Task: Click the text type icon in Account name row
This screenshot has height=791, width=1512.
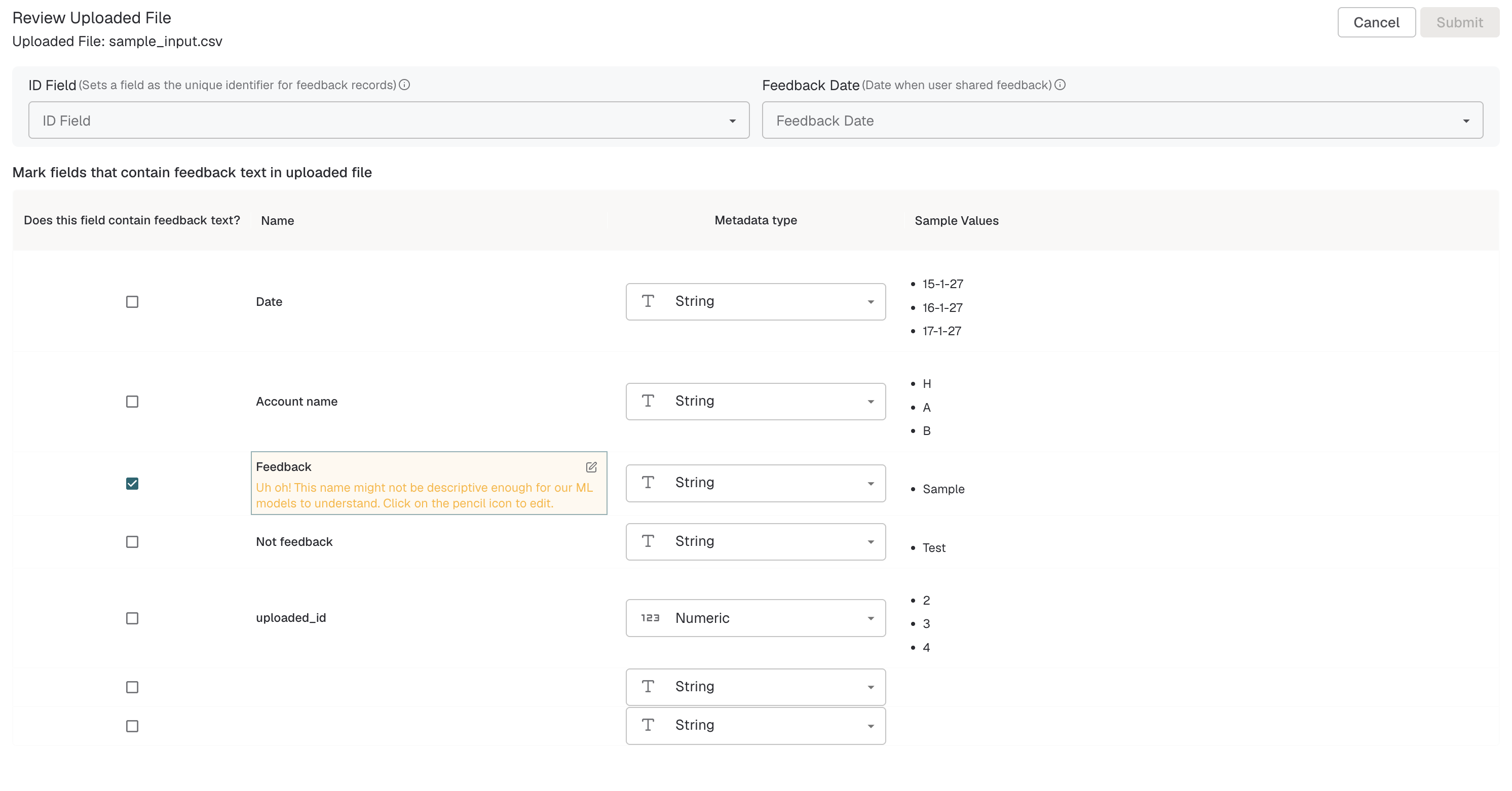Action: point(648,401)
